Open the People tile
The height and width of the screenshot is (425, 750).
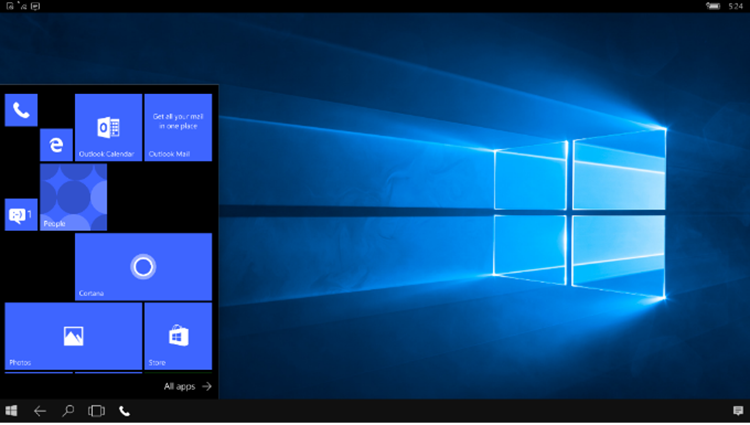73,197
